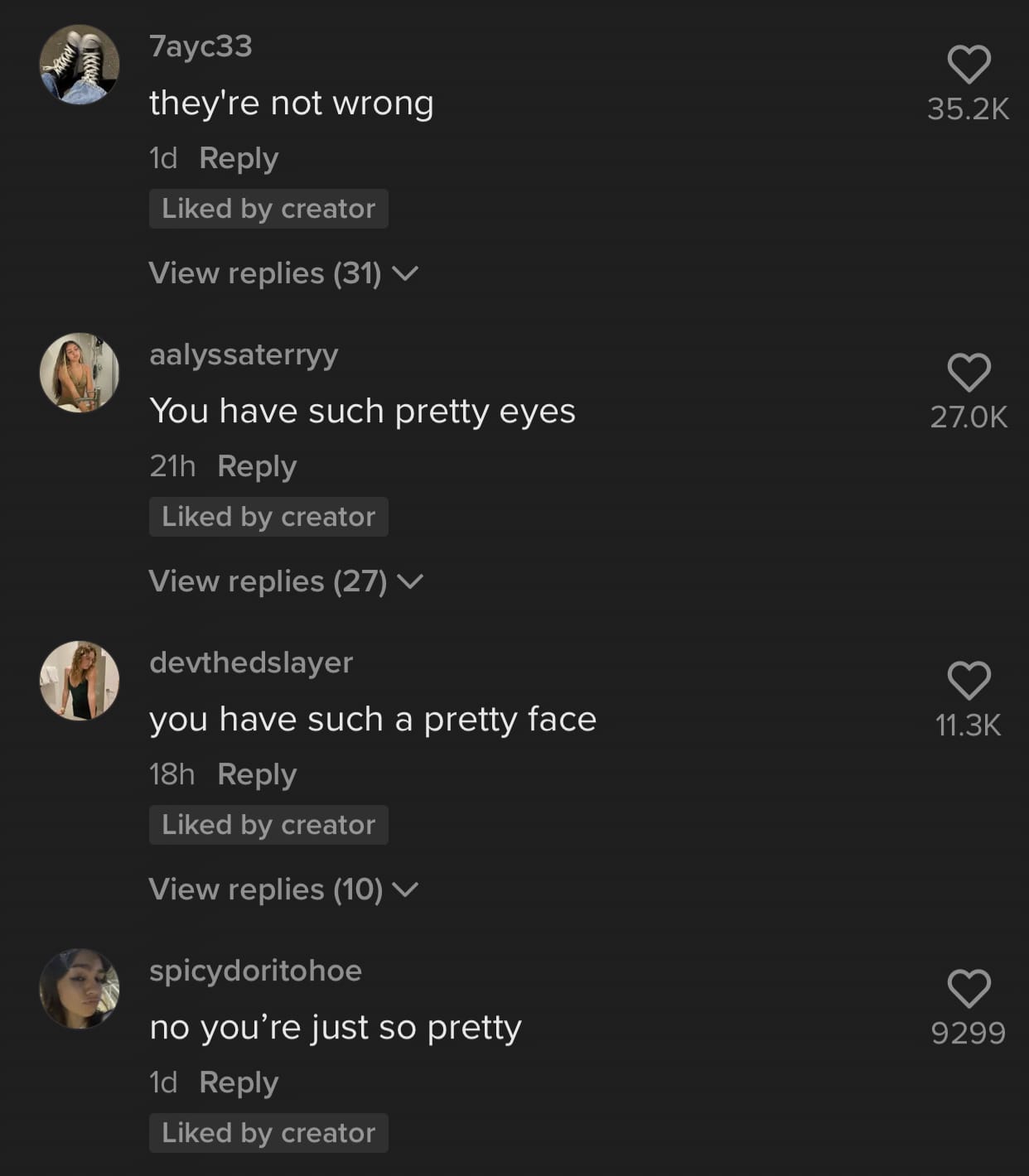Like spicydoritohoe's comment with the heart

click(969, 989)
